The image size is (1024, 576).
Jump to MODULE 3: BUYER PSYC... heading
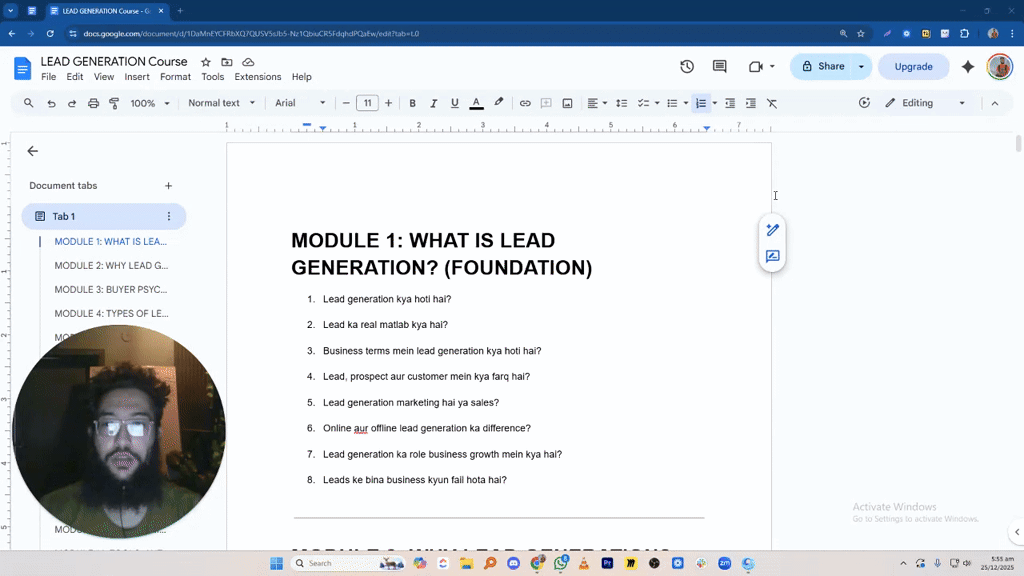110,289
